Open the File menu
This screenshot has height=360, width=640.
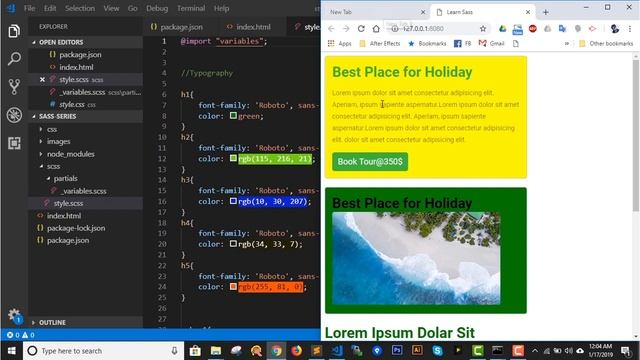click(29, 8)
